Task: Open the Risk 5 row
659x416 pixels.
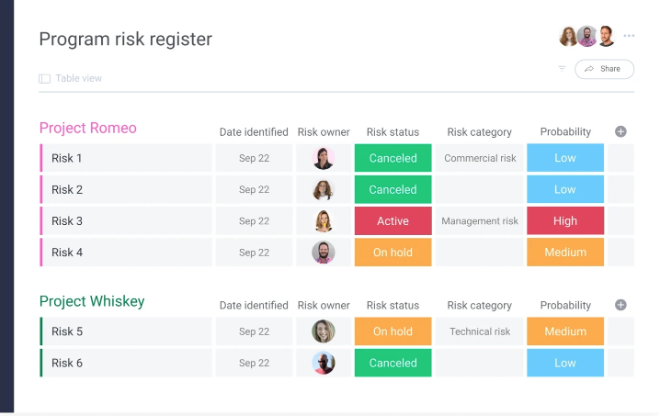Action: click(x=126, y=331)
